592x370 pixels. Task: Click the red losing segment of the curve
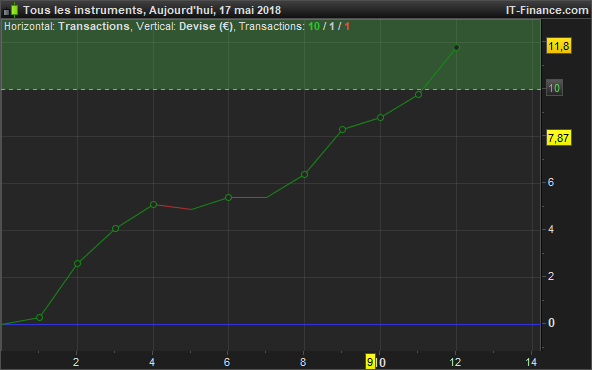click(174, 207)
